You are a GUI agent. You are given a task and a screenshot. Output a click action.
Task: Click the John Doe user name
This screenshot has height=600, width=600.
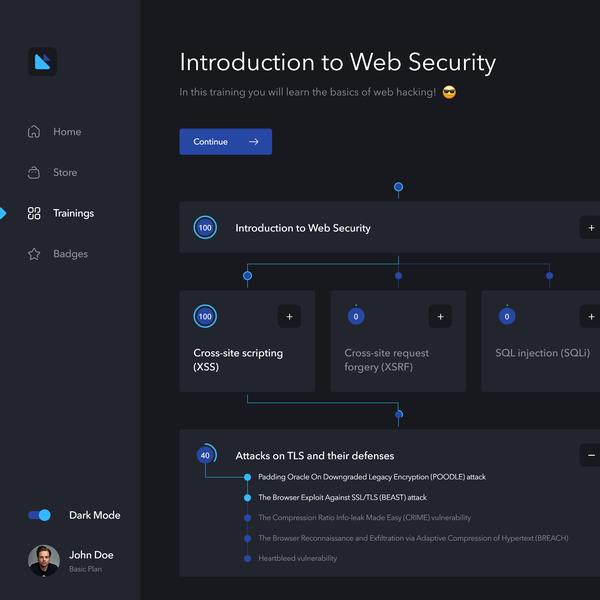[x=91, y=555]
